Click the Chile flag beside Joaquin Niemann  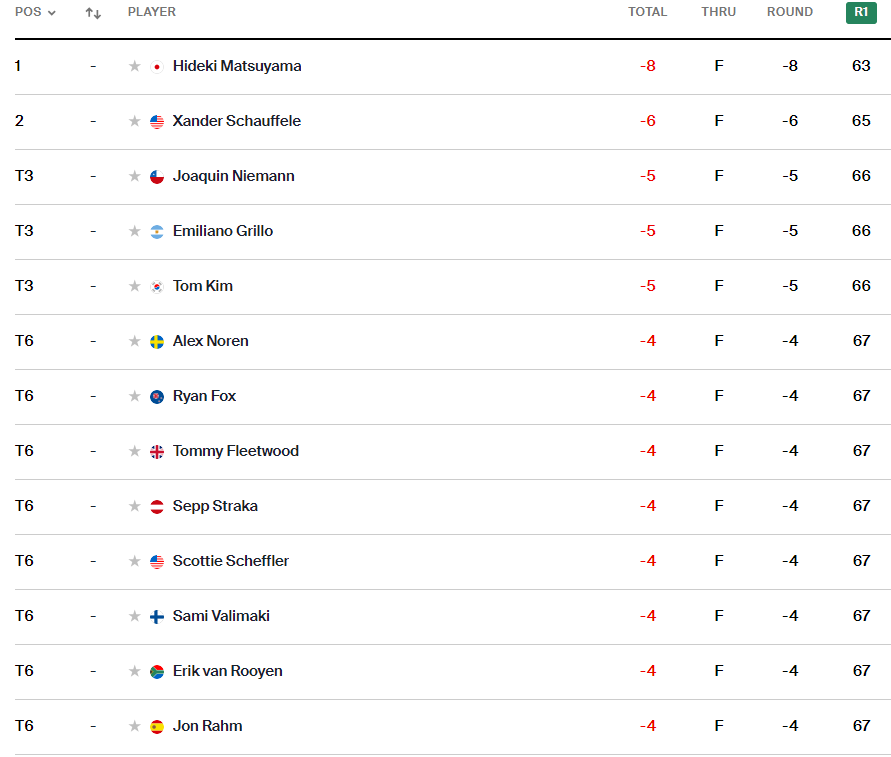[157, 177]
